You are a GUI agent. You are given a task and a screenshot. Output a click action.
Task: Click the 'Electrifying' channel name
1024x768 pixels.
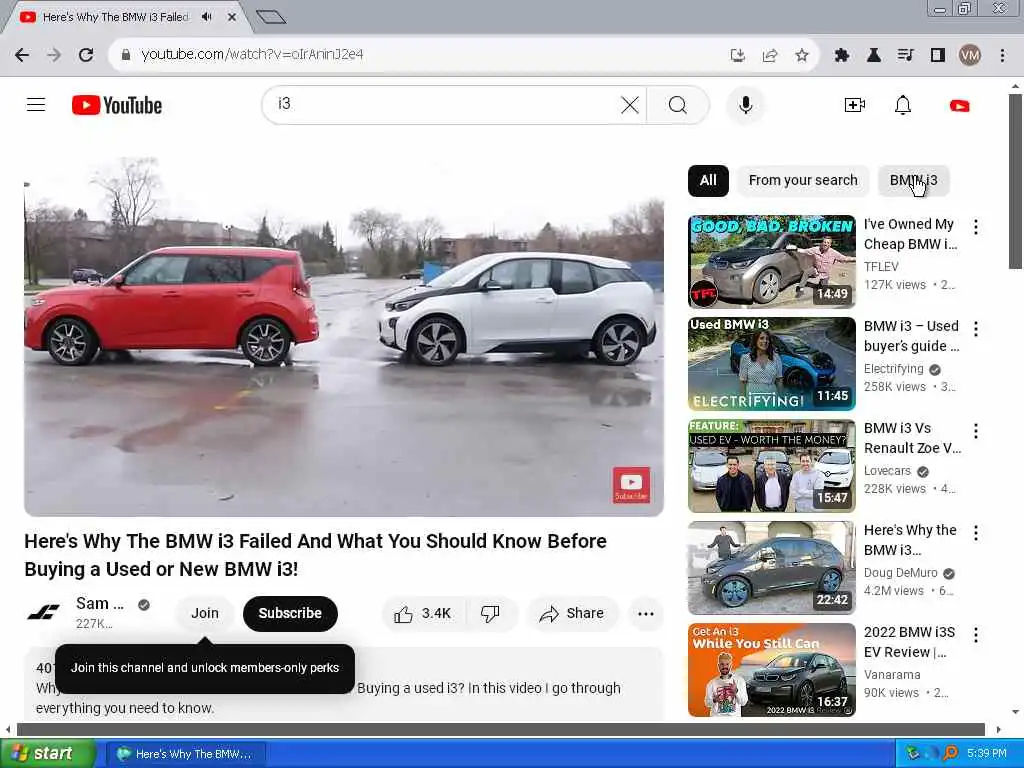point(893,369)
